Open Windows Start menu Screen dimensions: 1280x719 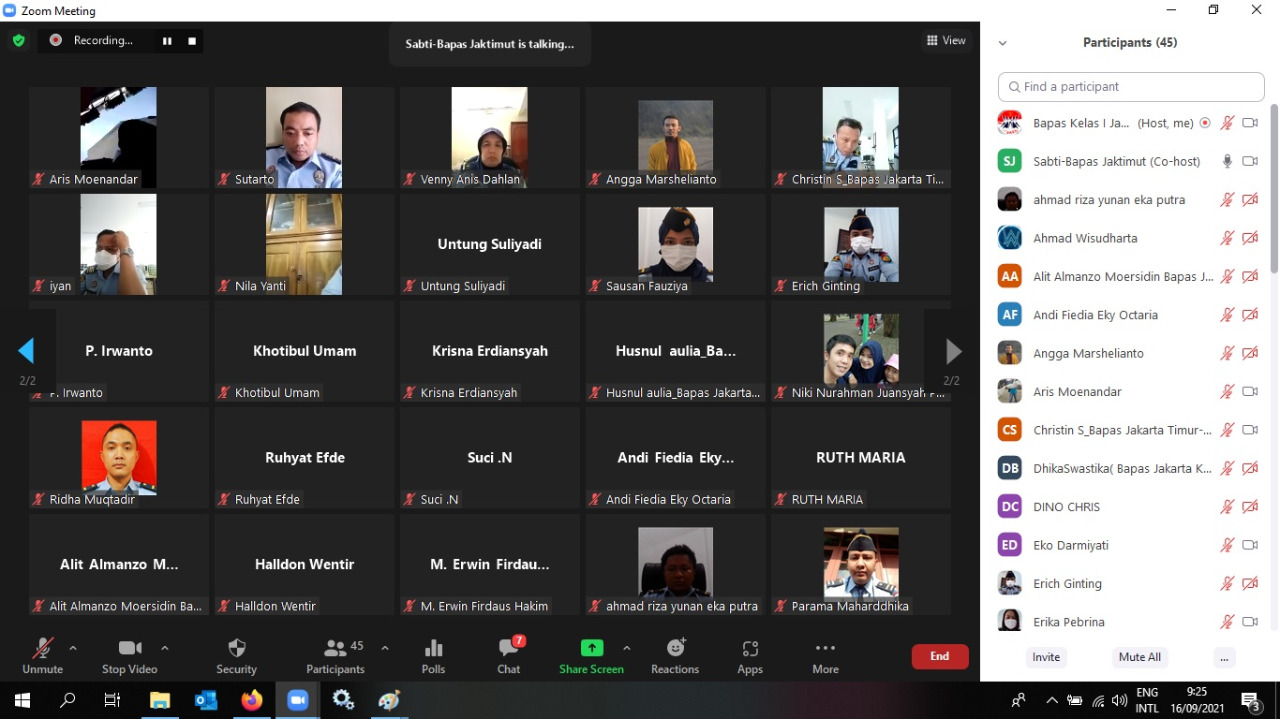point(22,700)
